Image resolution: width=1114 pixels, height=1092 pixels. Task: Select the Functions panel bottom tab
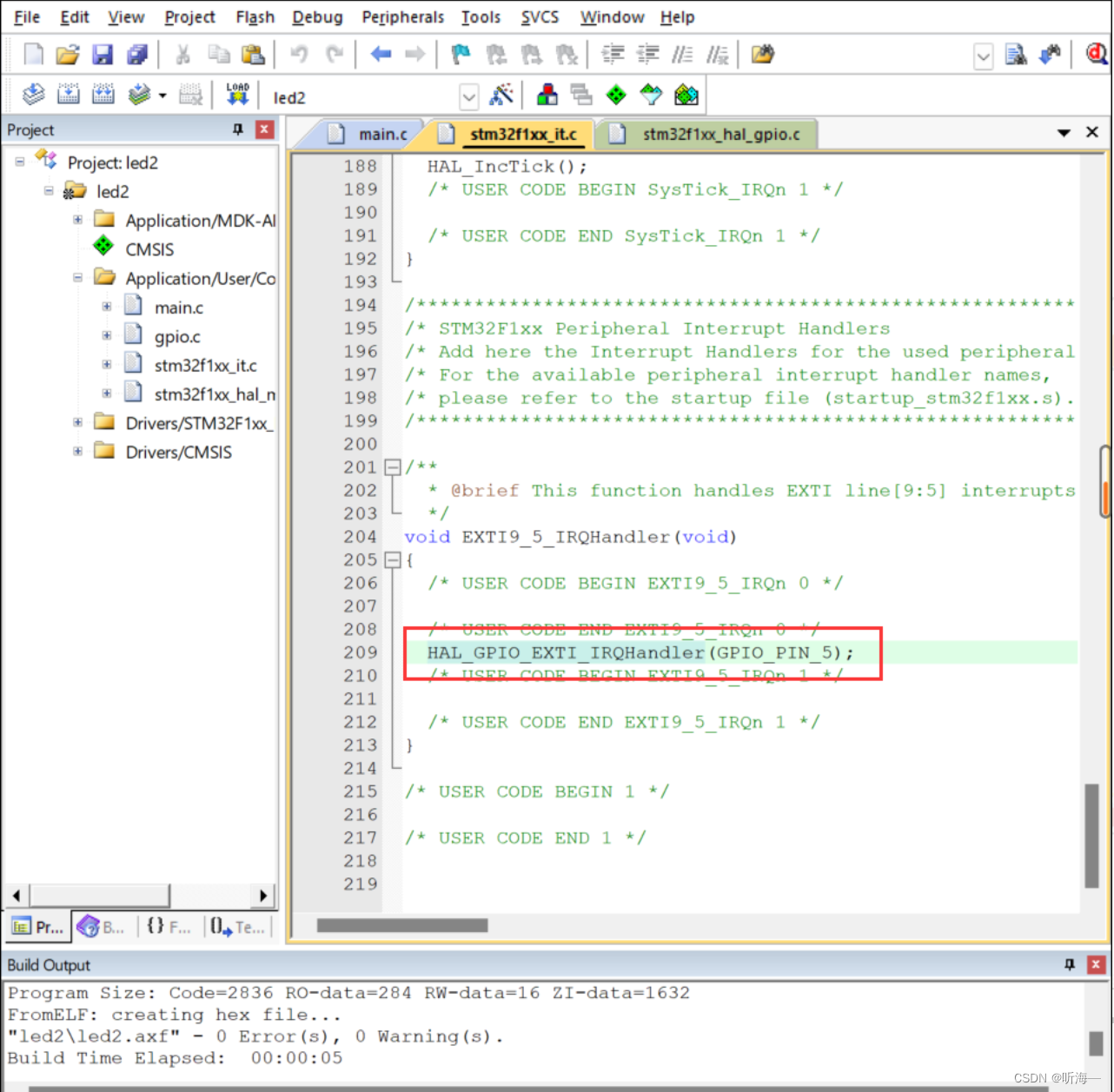pyautogui.click(x=168, y=927)
